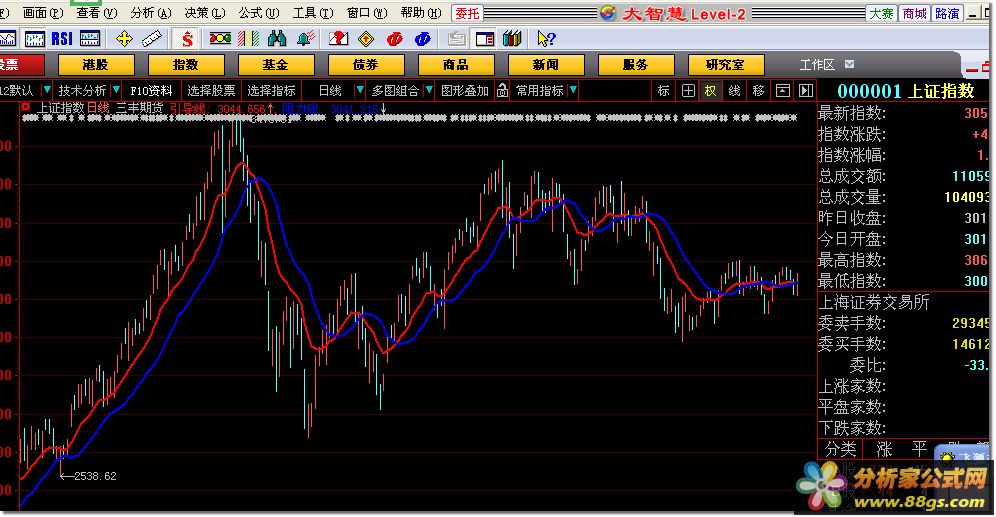Click the 委托 order button

click(468, 13)
